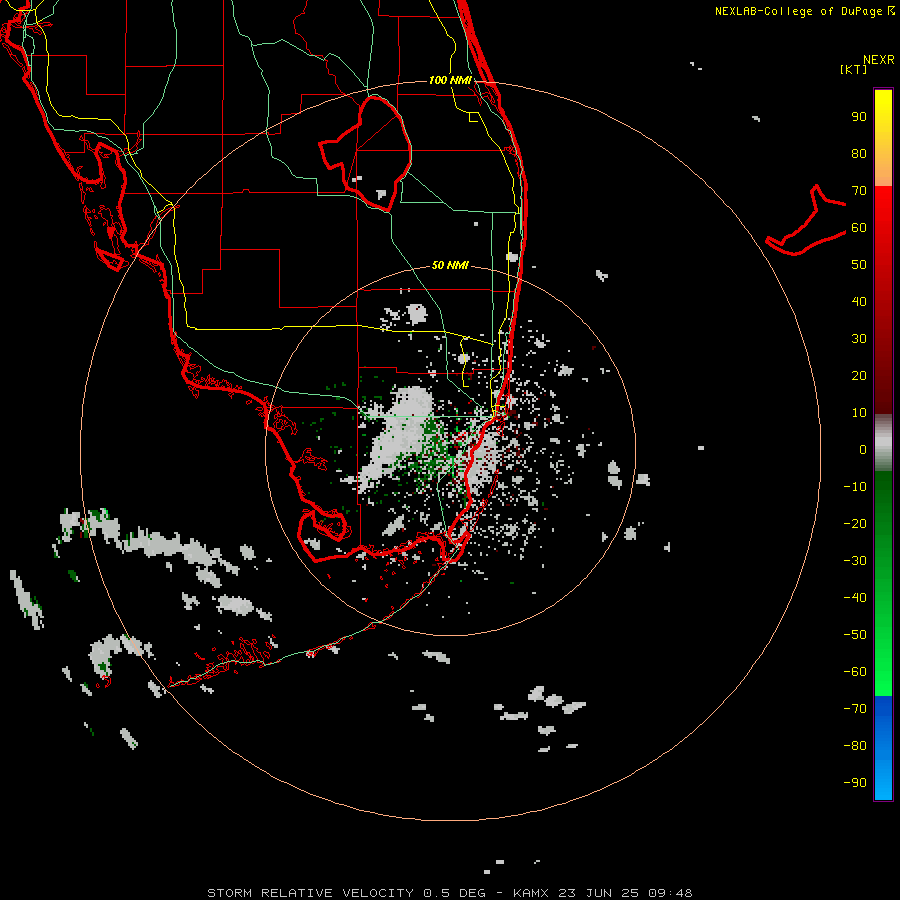Click the -30 value on the velocity scale
This screenshot has width=900, height=900.
pyautogui.click(x=855, y=561)
